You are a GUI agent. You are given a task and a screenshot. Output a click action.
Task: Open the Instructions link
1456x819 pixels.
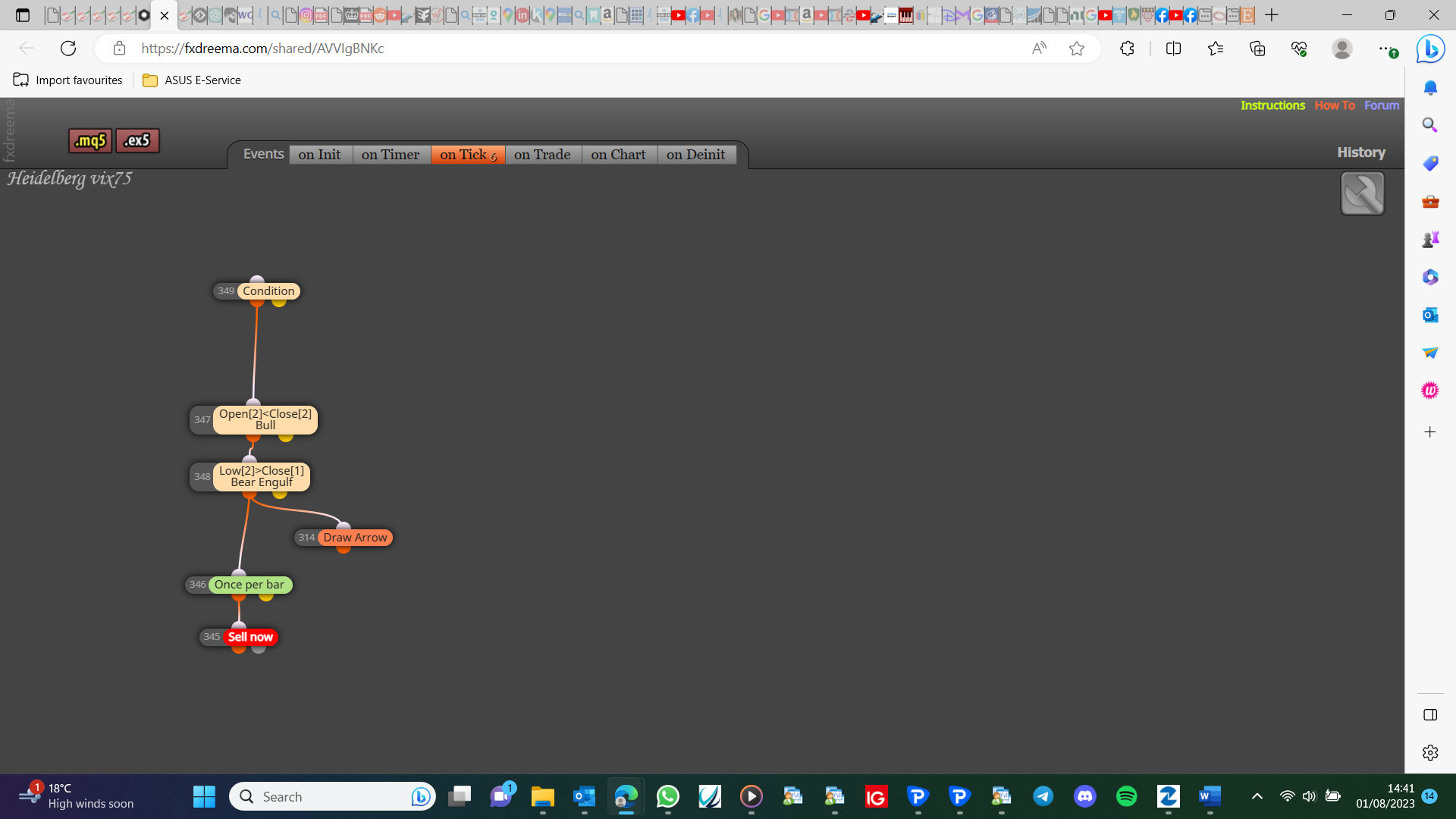(1272, 105)
